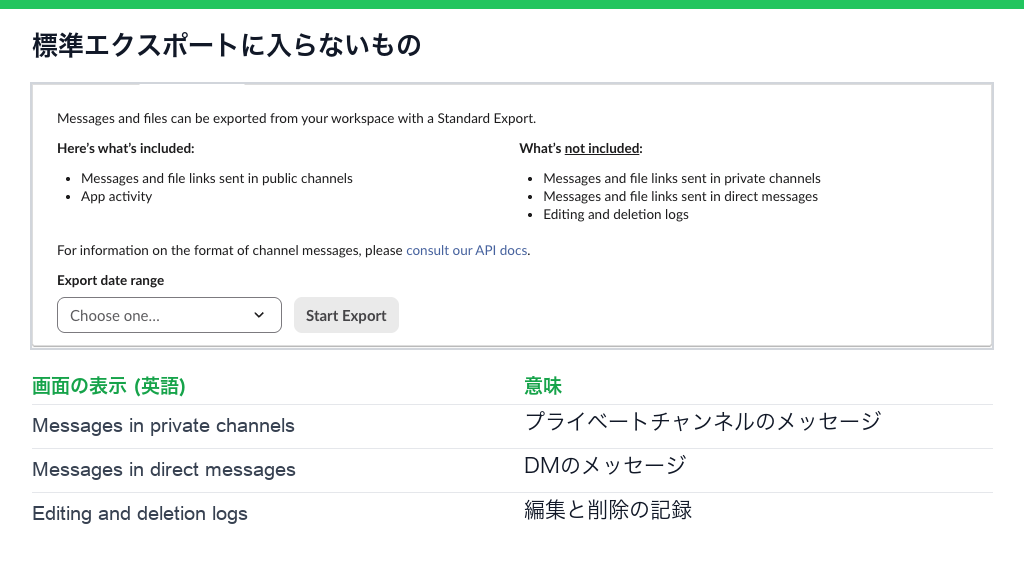
Task: Click table cell Editing and deletion logs
Action: [x=140, y=513]
